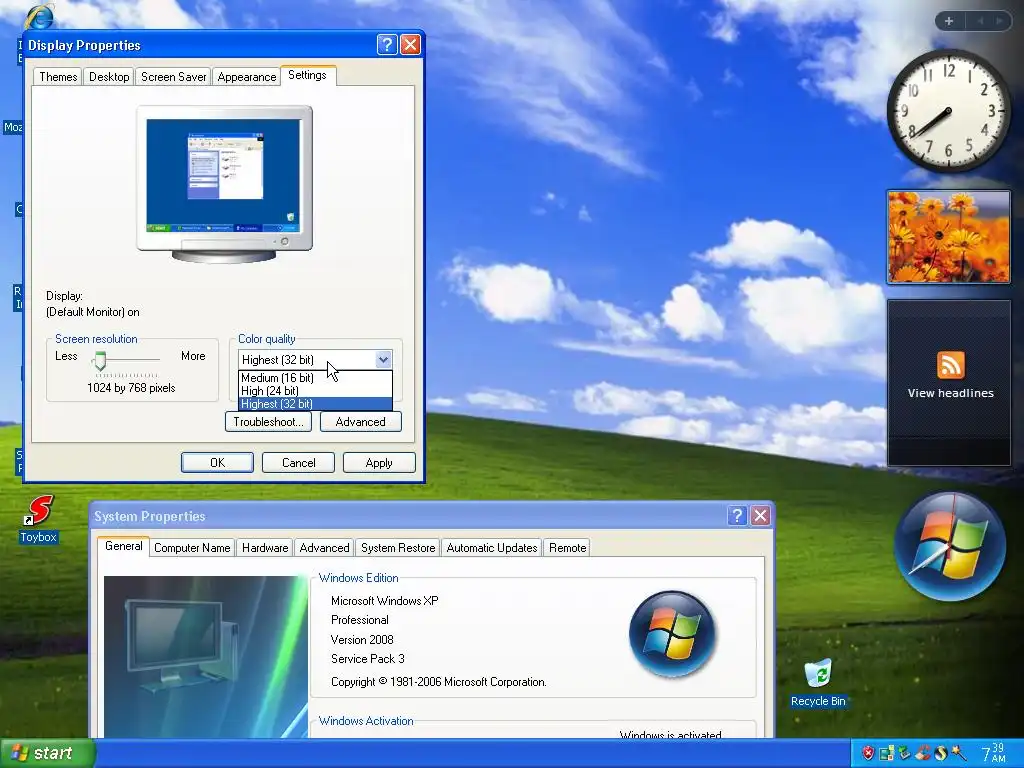This screenshot has width=1024, height=768.
Task: Open the Start menu
Action: tap(48, 753)
